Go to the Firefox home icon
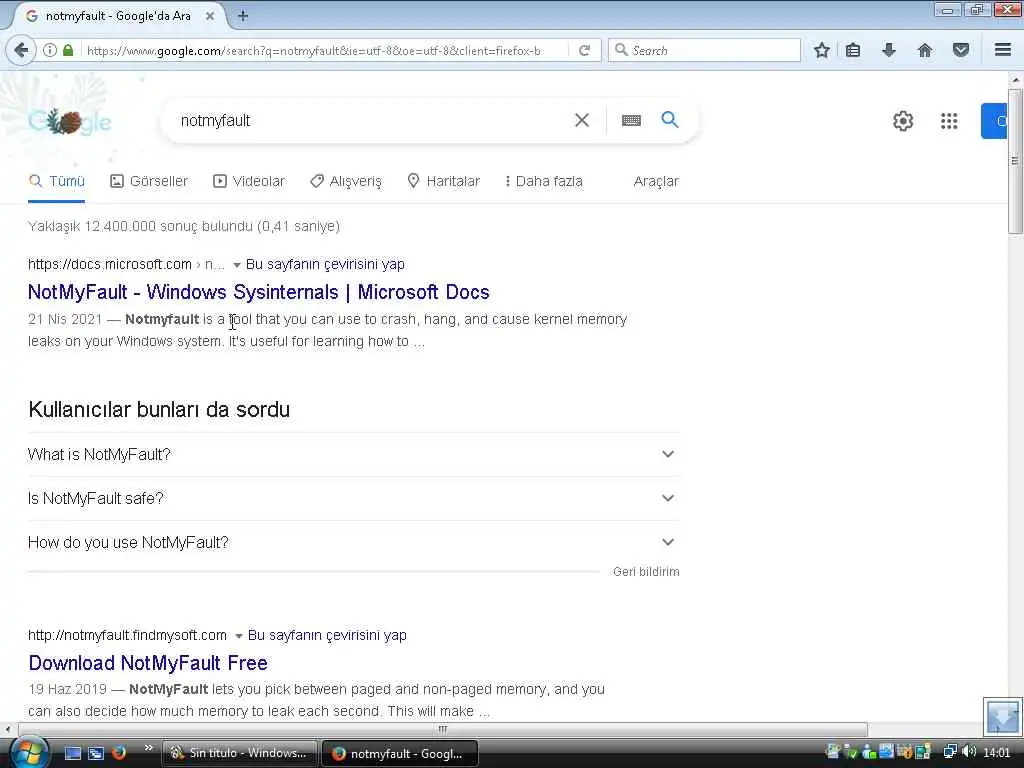The height and width of the screenshot is (768, 1024). coord(925,50)
